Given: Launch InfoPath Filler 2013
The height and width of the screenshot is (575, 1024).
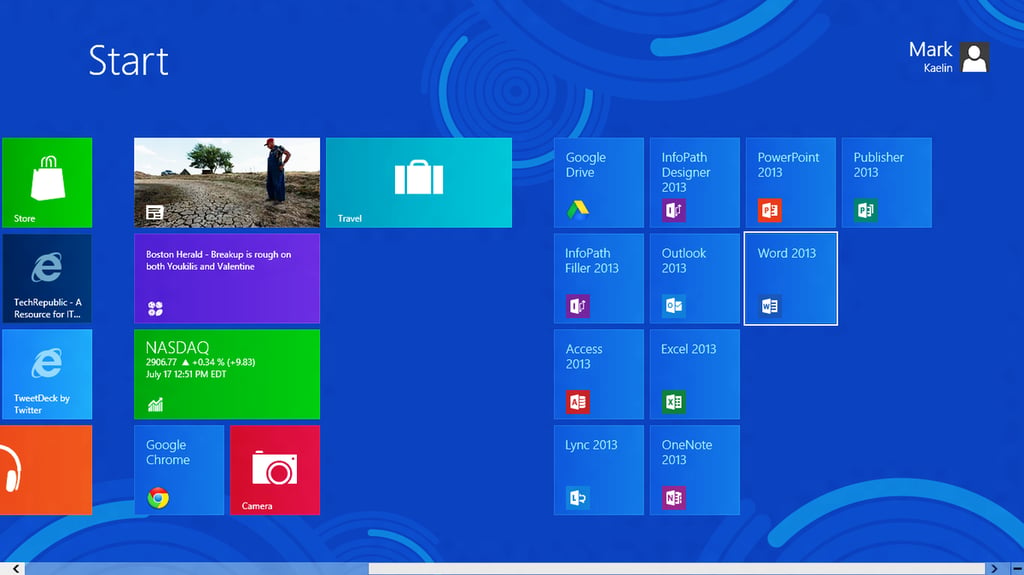Looking at the screenshot, I should pos(599,278).
